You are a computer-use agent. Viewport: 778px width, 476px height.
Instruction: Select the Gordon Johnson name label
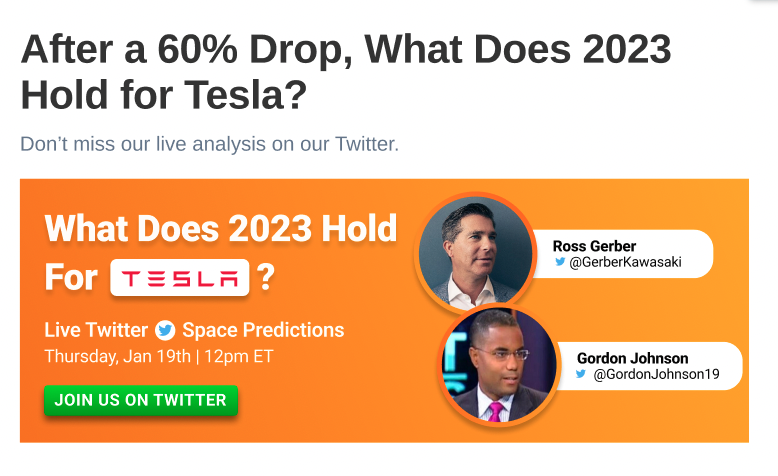coord(633,358)
